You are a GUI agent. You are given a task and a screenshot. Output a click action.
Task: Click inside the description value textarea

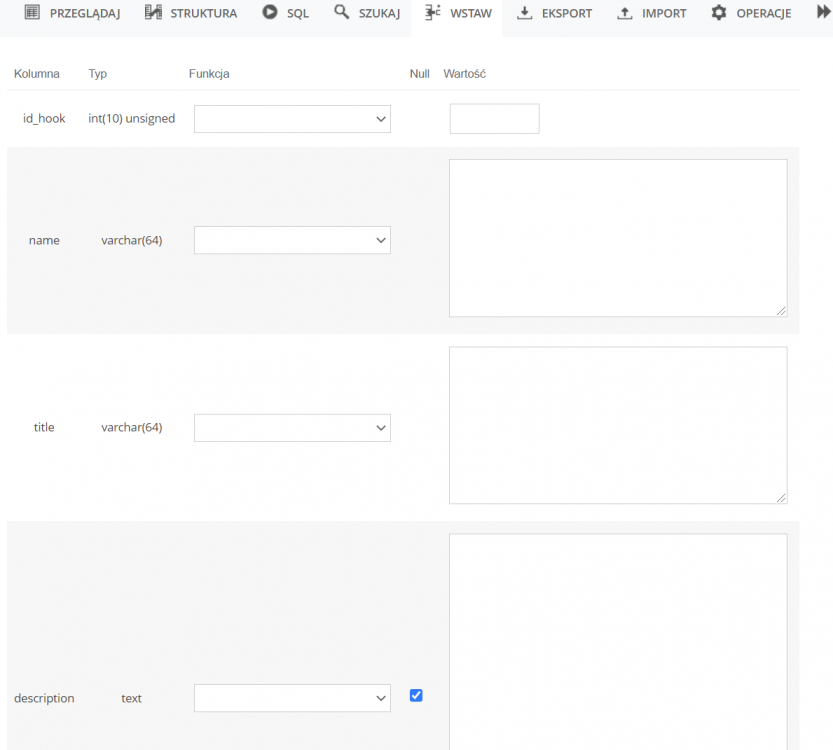(x=617, y=640)
